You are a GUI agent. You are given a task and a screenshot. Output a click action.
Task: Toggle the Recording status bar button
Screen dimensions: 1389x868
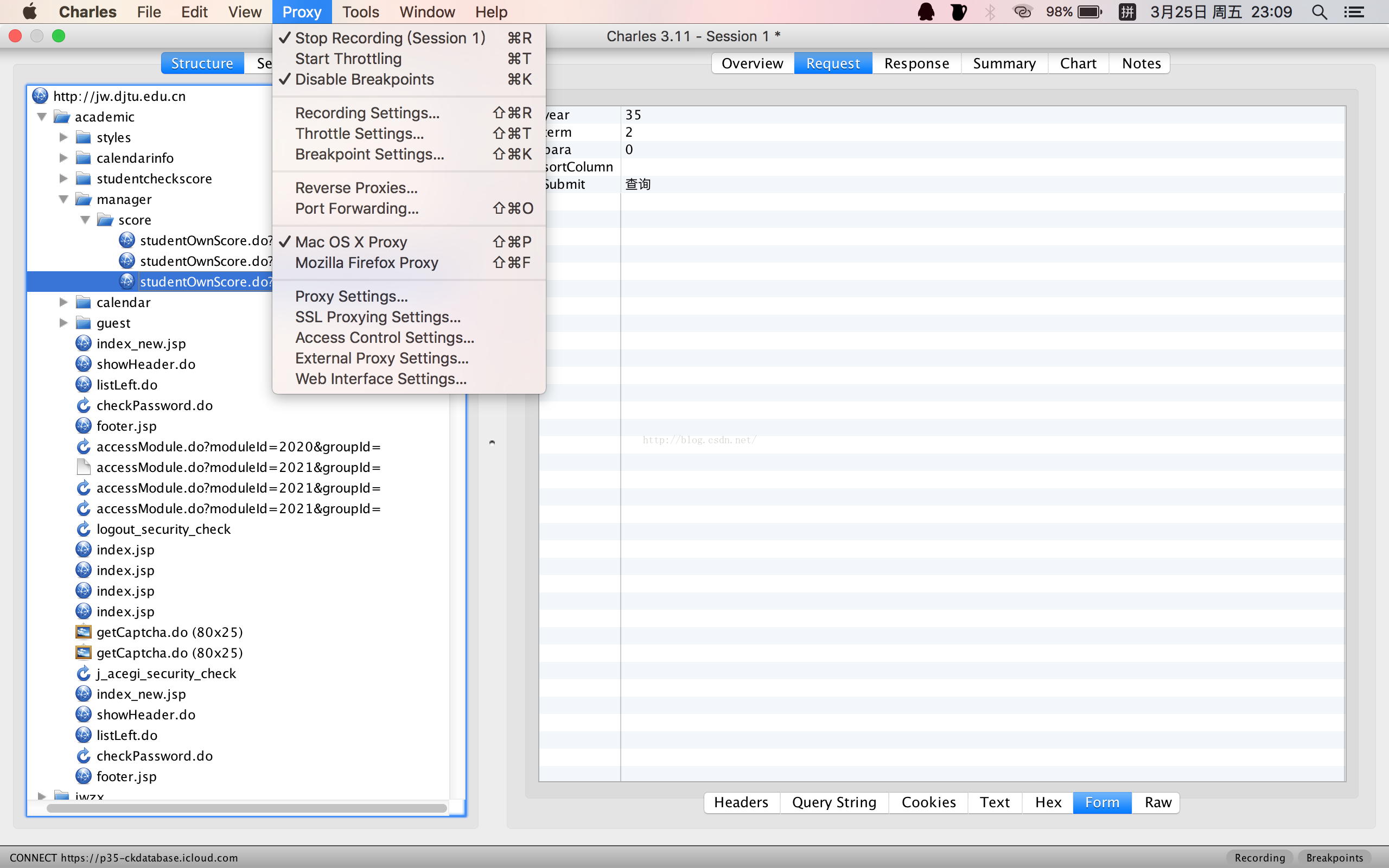click(x=1259, y=857)
